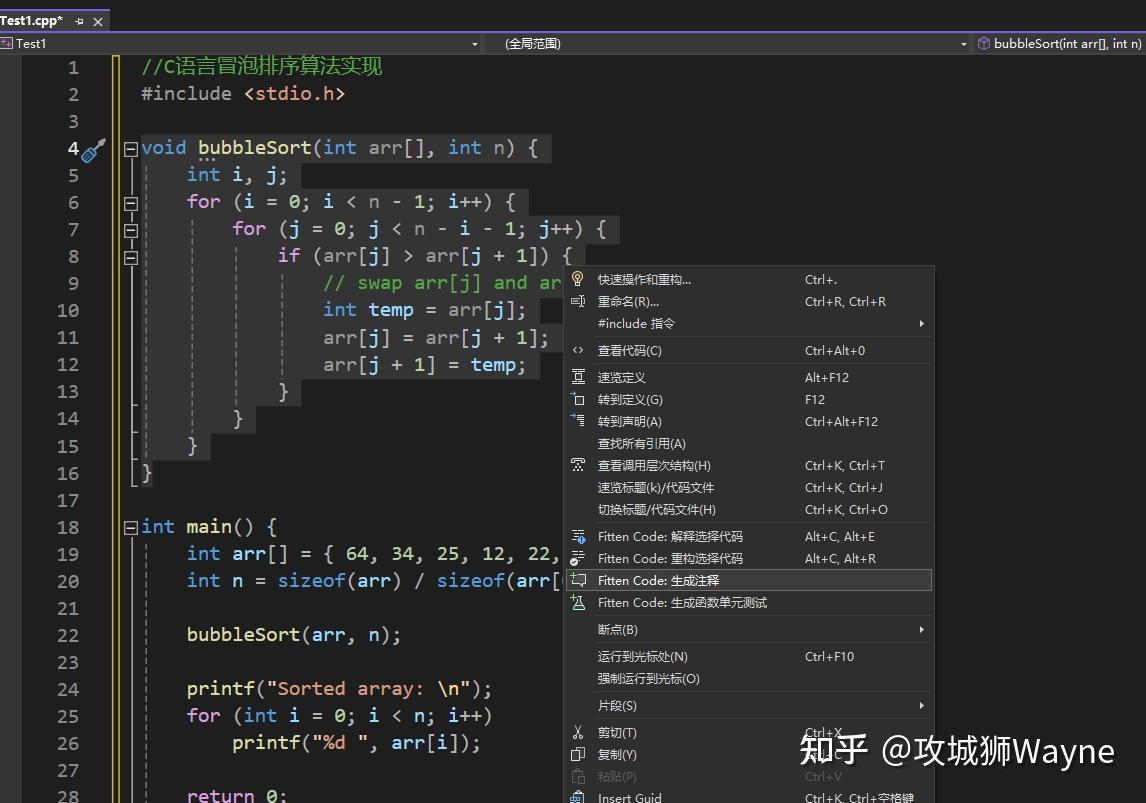Screen dimensions: 1146x803
Task: Click the Fitten Code explain selected code icon
Action: click(578, 536)
